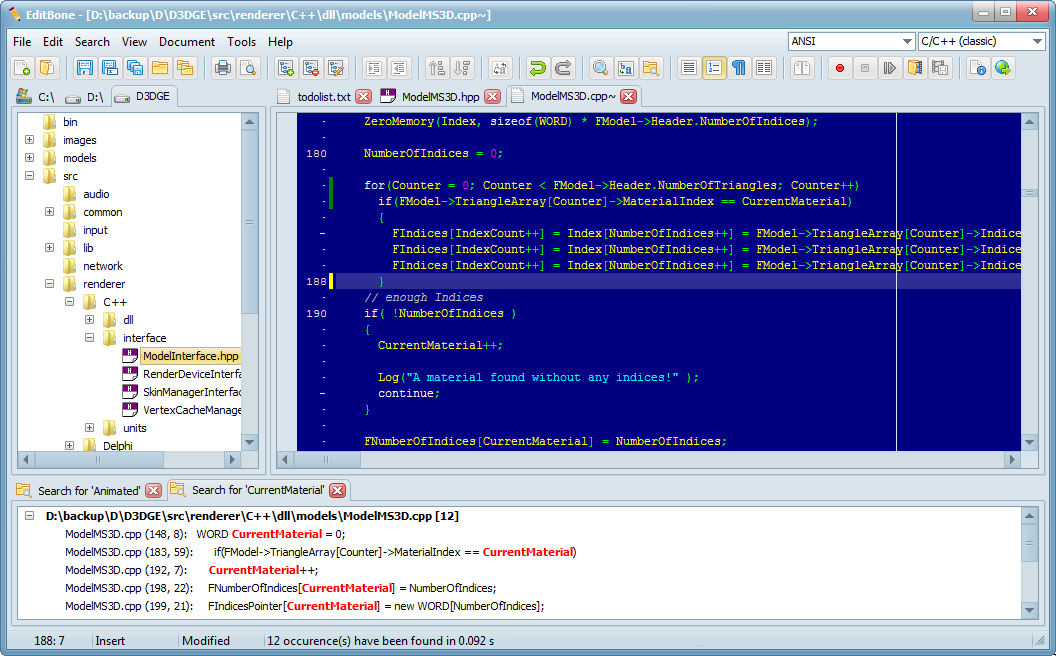Screen dimensions: 1056x656
Task: Select RenderDeviceInterface file in tree
Action: coord(190,374)
